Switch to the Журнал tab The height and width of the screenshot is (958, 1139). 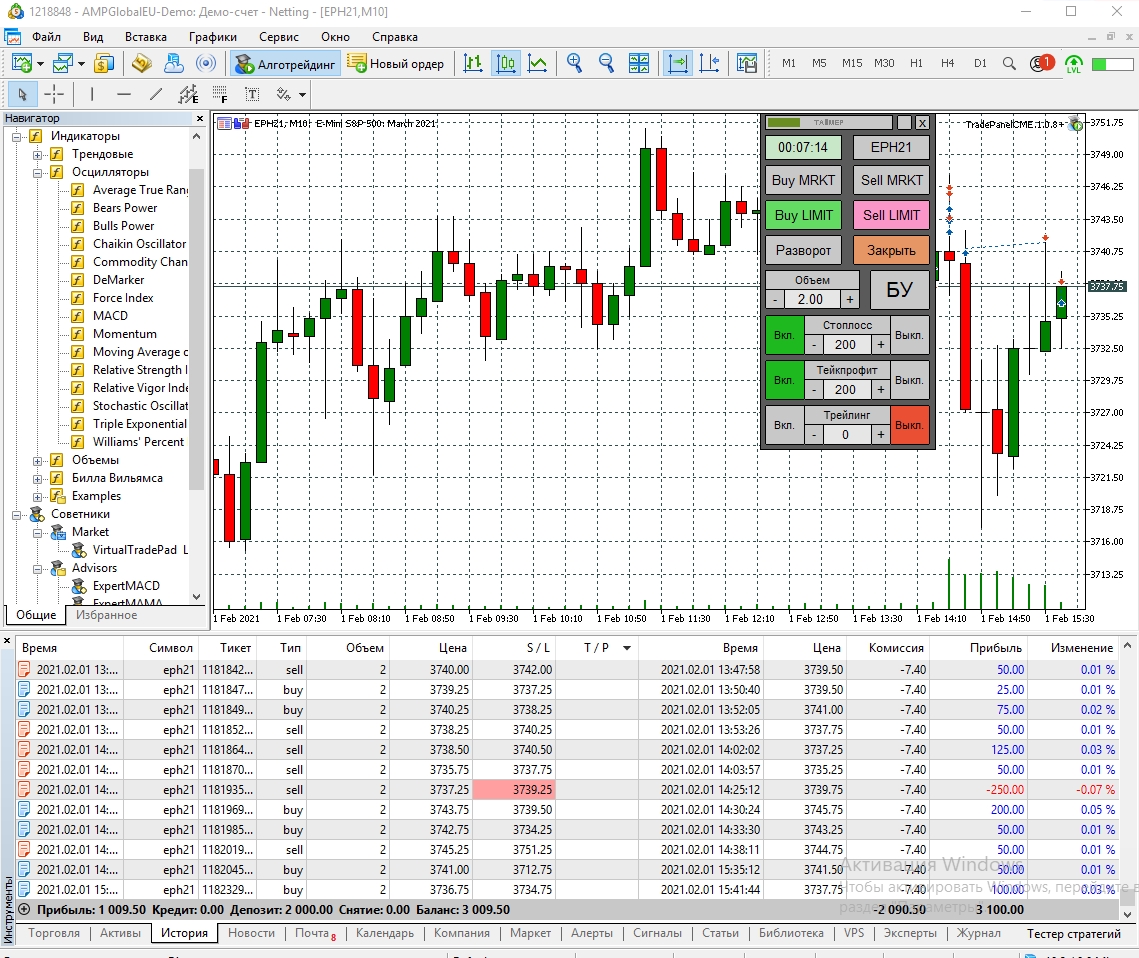[x=978, y=933]
